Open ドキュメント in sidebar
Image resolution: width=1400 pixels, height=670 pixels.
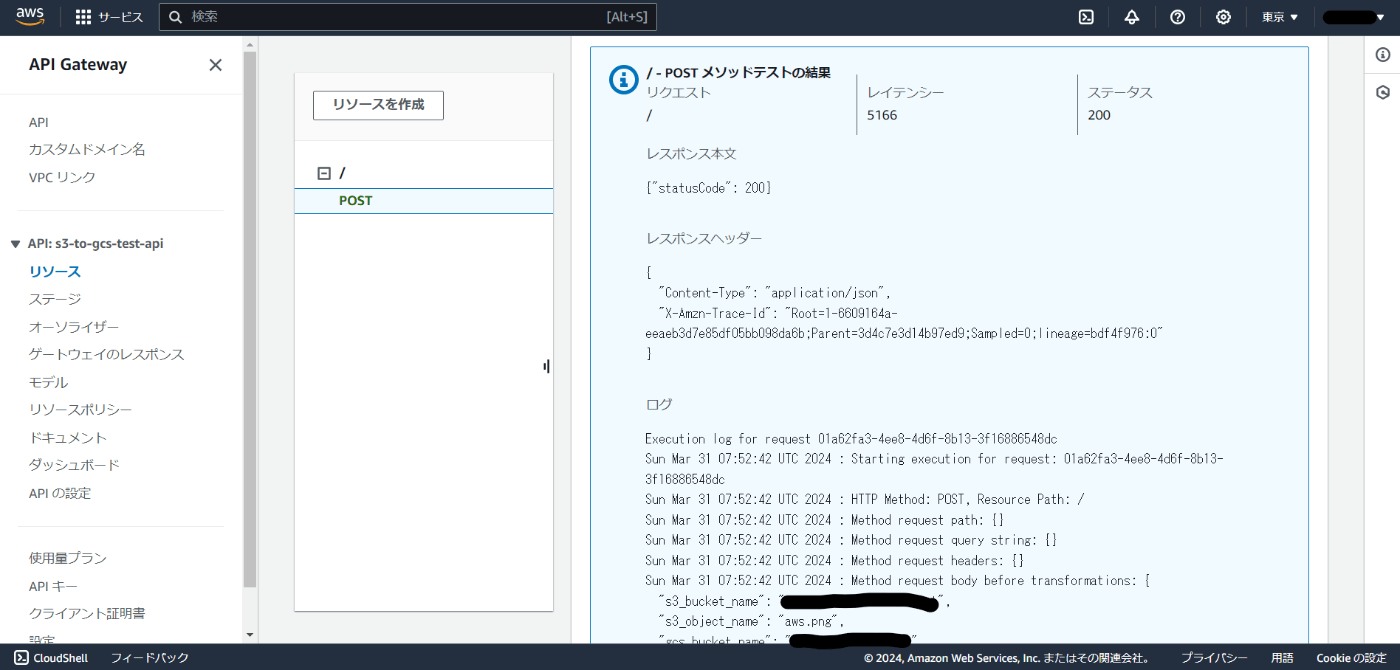68,438
